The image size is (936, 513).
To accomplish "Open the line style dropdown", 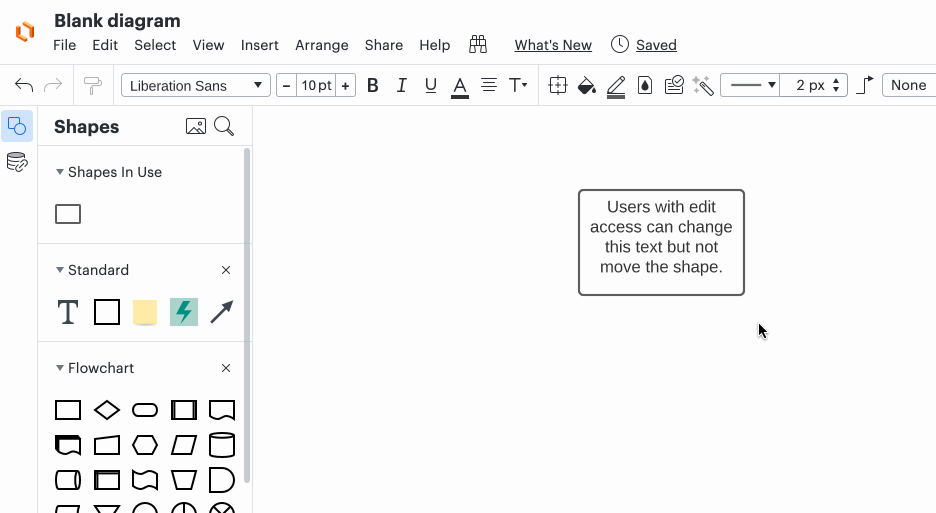I will click(750, 85).
